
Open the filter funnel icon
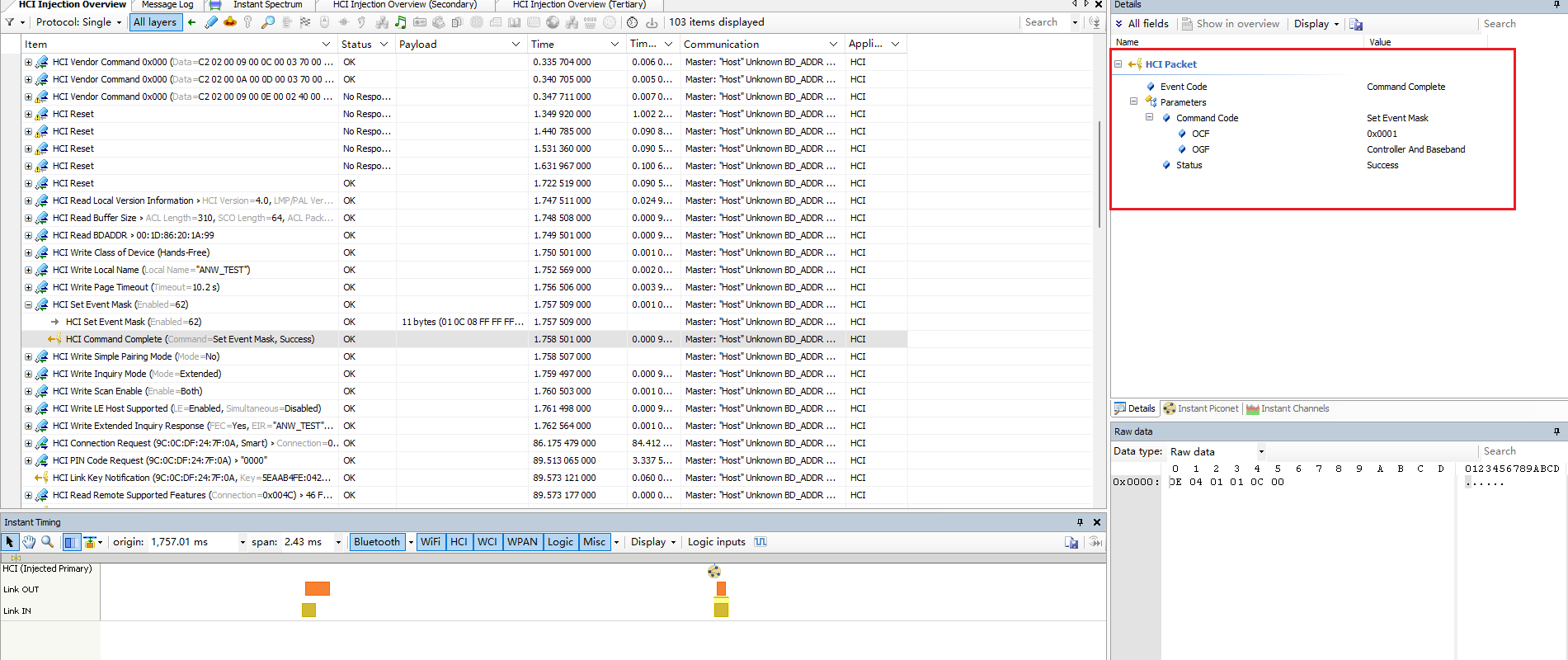(10, 22)
